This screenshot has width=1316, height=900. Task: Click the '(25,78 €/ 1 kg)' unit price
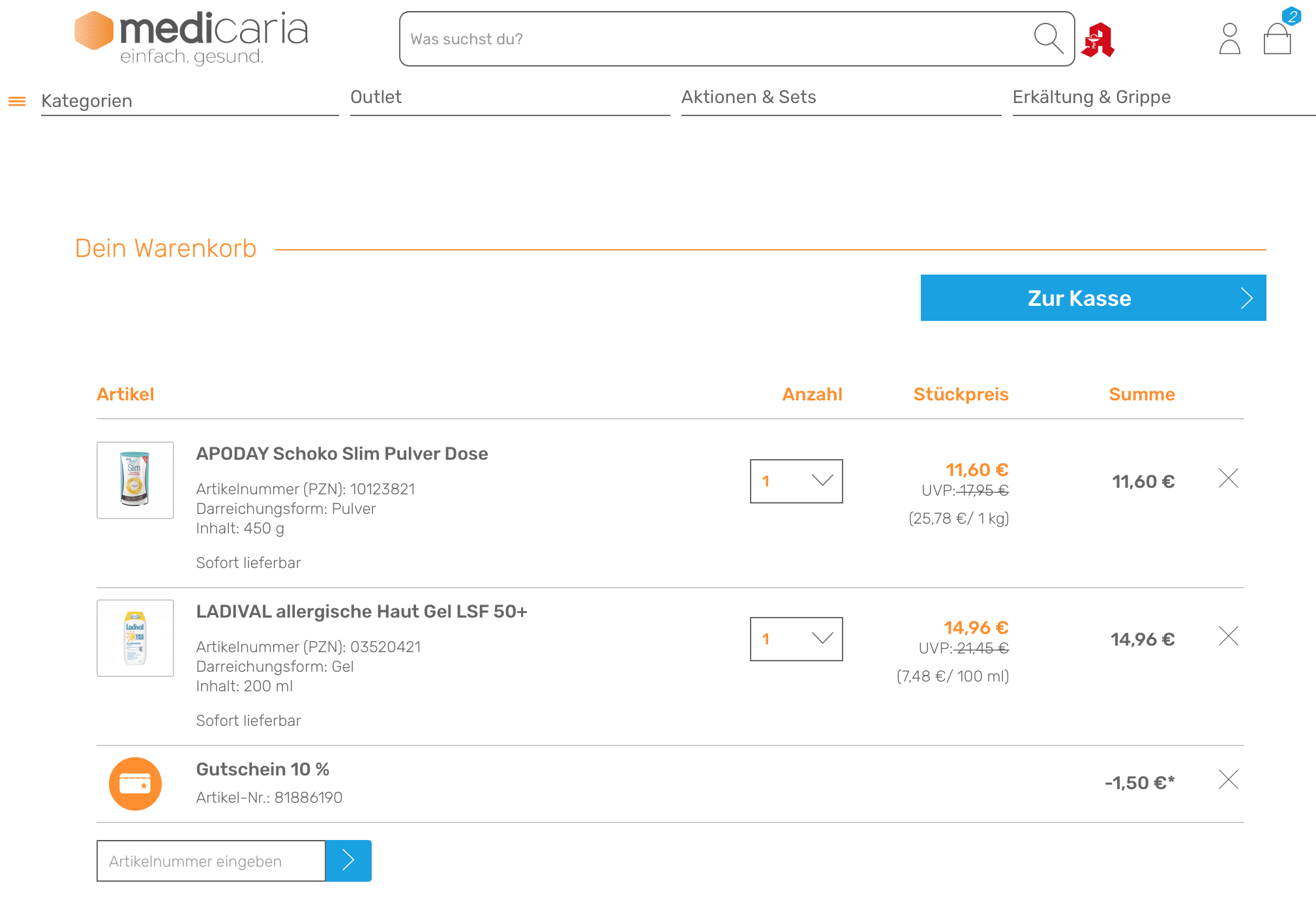(x=959, y=518)
